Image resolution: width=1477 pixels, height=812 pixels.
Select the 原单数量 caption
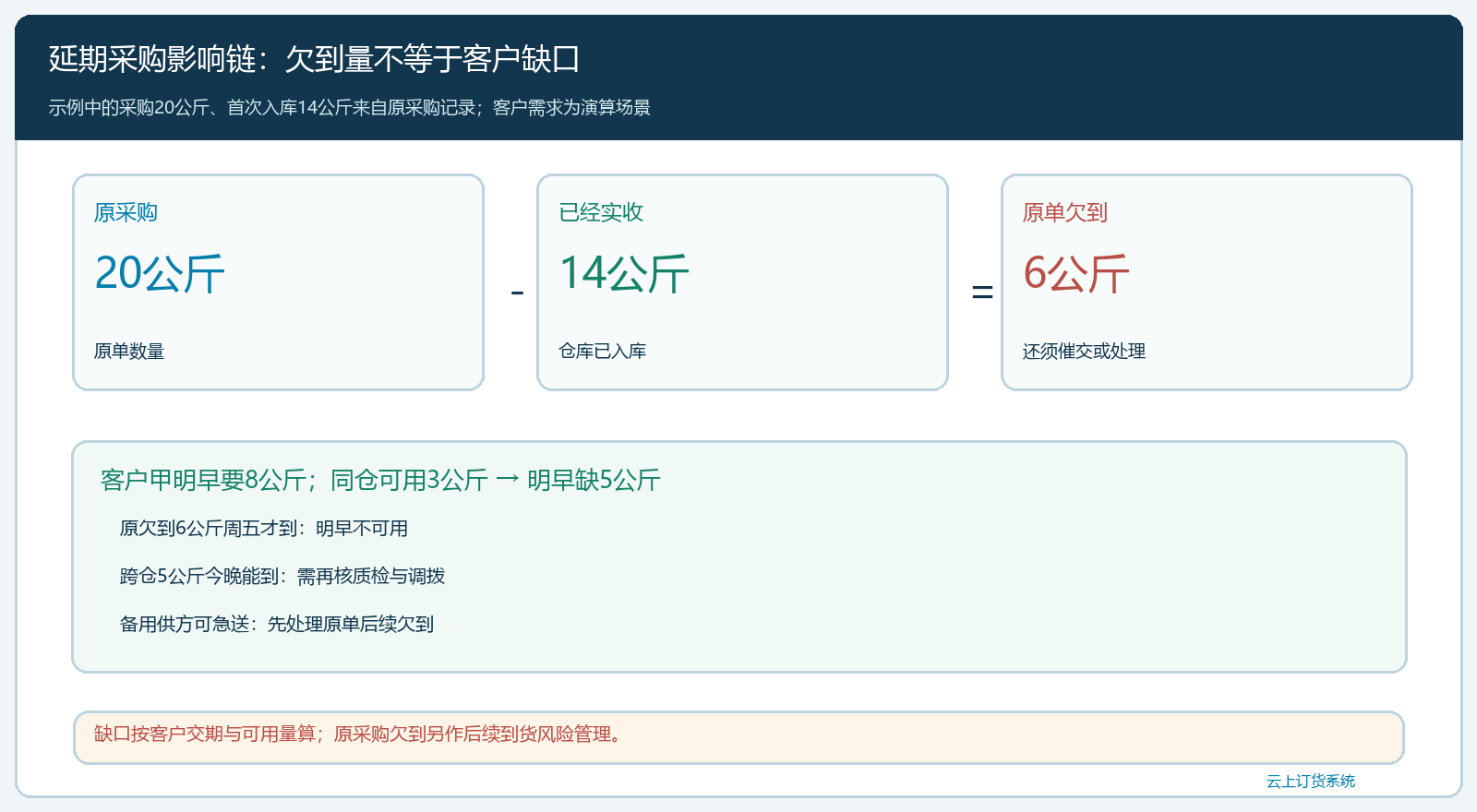(129, 352)
